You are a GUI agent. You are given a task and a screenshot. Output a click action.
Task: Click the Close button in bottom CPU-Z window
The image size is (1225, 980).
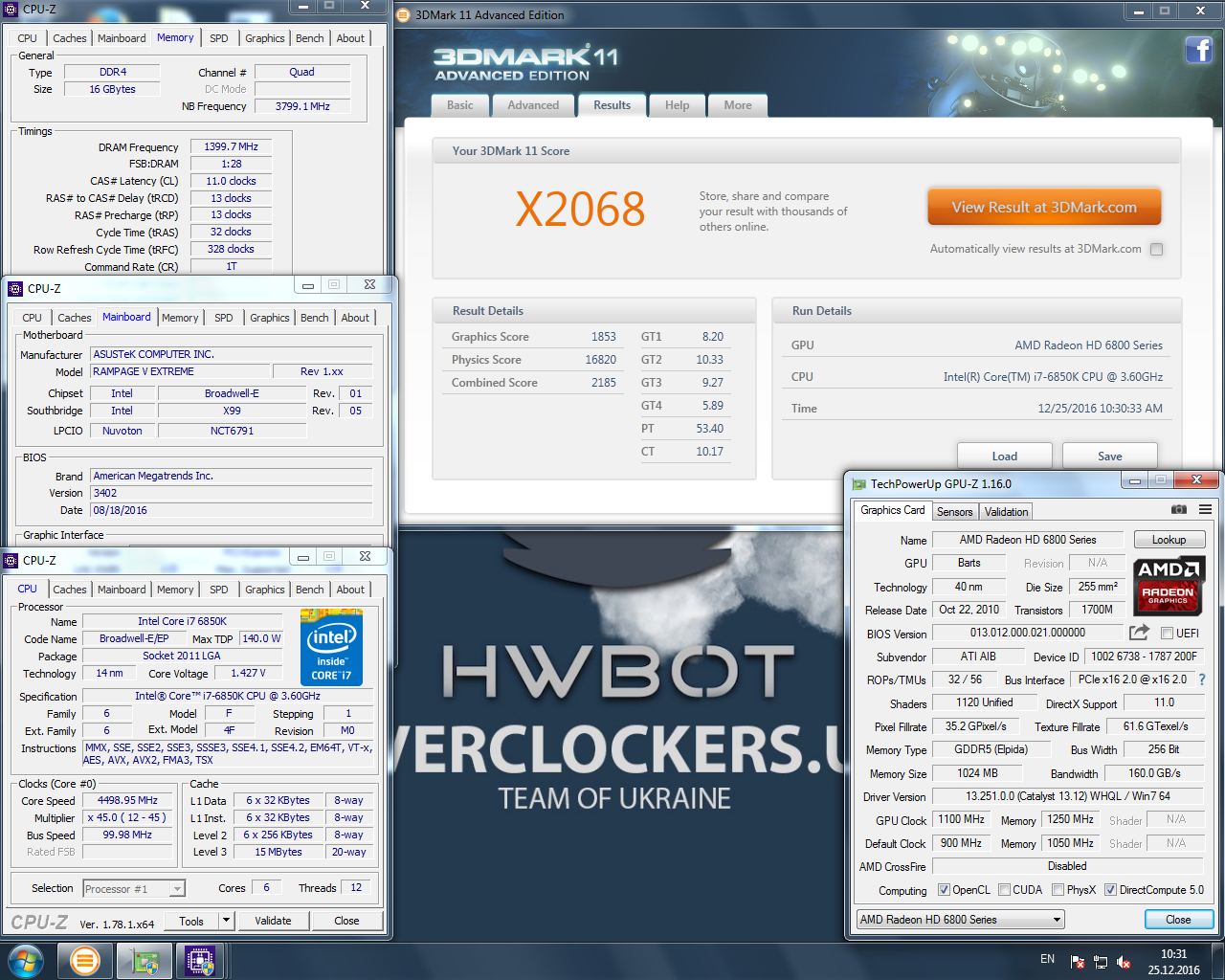346,921
